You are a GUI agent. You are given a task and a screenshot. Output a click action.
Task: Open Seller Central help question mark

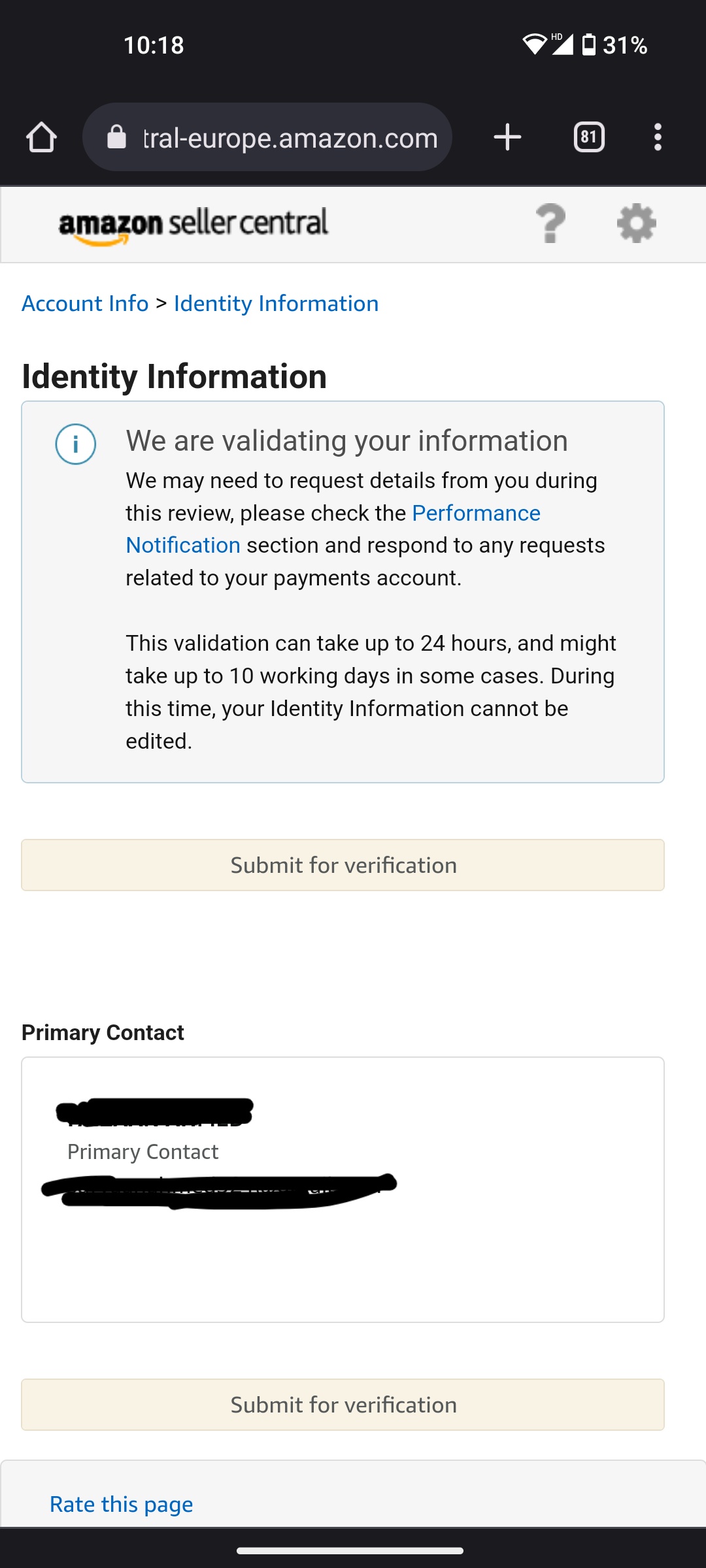tap(550, 223)
